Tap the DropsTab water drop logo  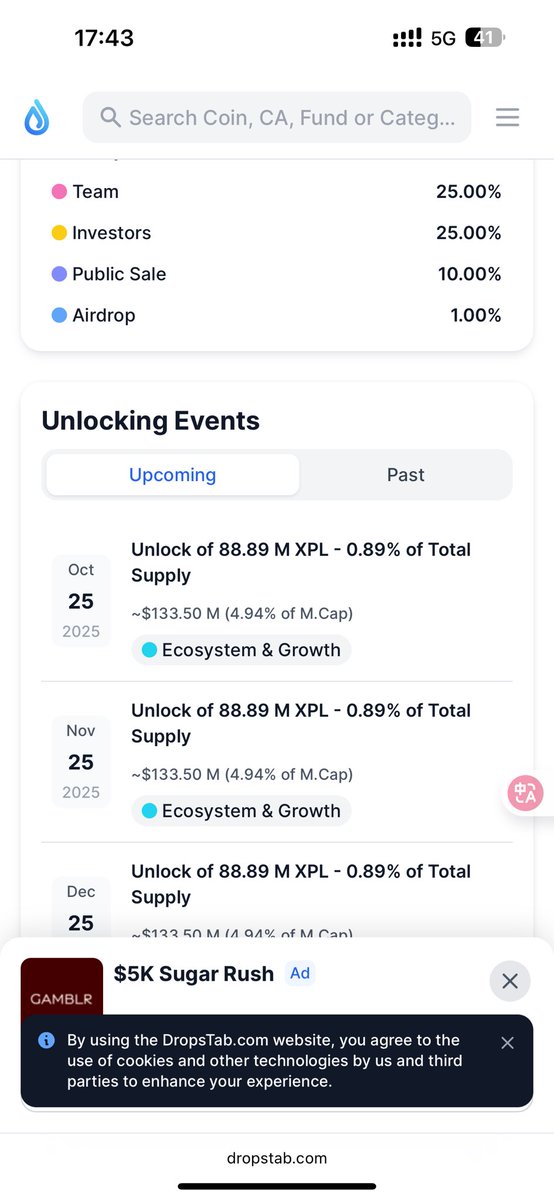point(37,118)
